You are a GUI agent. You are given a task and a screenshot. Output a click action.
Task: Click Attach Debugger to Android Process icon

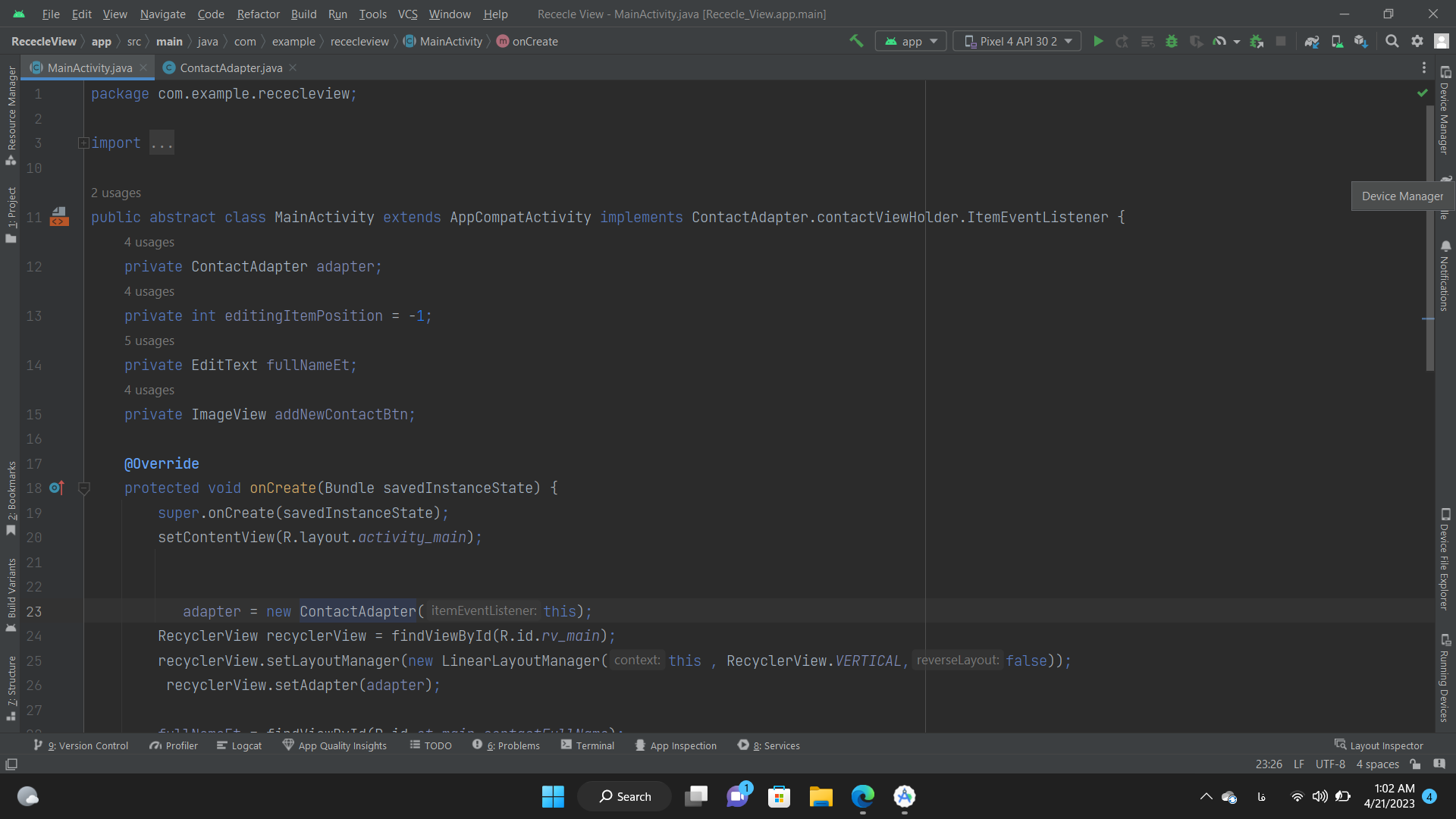[x=1257, y=41]
